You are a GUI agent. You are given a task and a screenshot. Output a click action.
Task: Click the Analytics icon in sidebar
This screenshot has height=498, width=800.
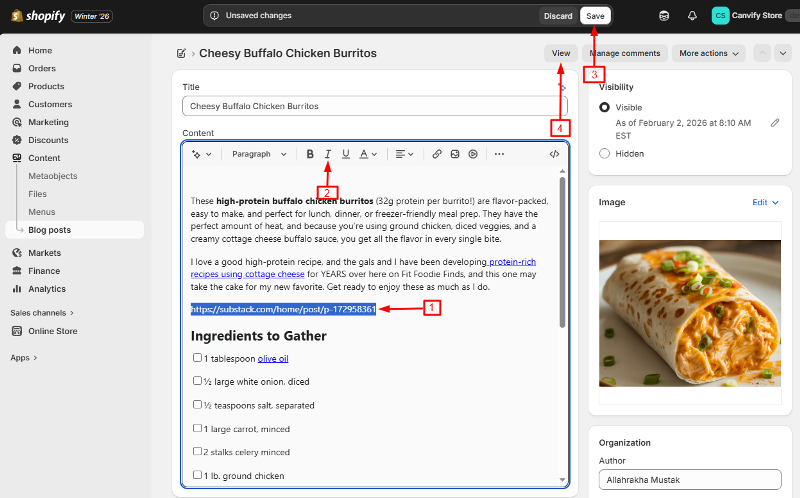17,289
